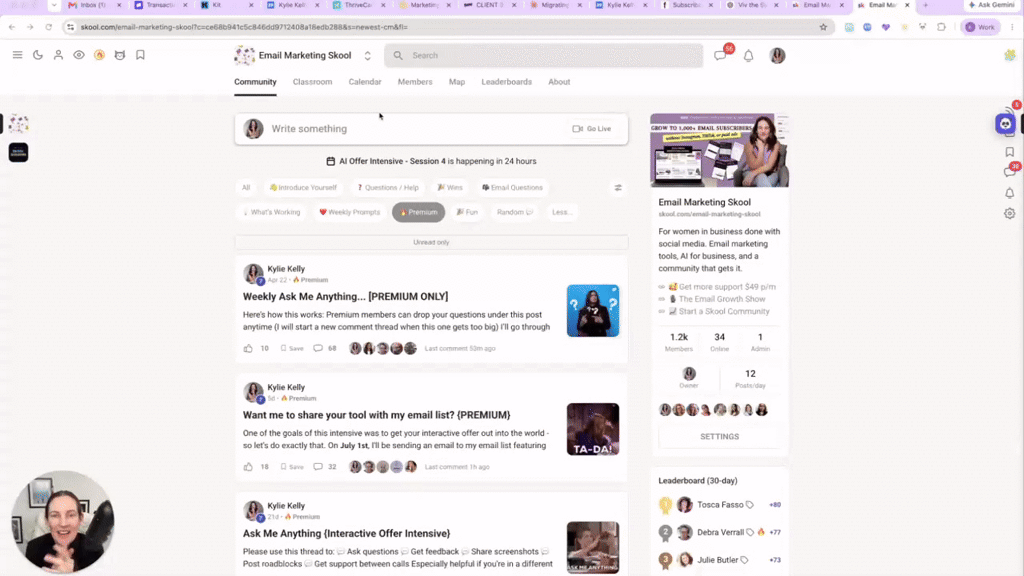Viewport: 1024px width, 576px height.
Task: Like the Want me to share your tool post
Action: [248, 467]
